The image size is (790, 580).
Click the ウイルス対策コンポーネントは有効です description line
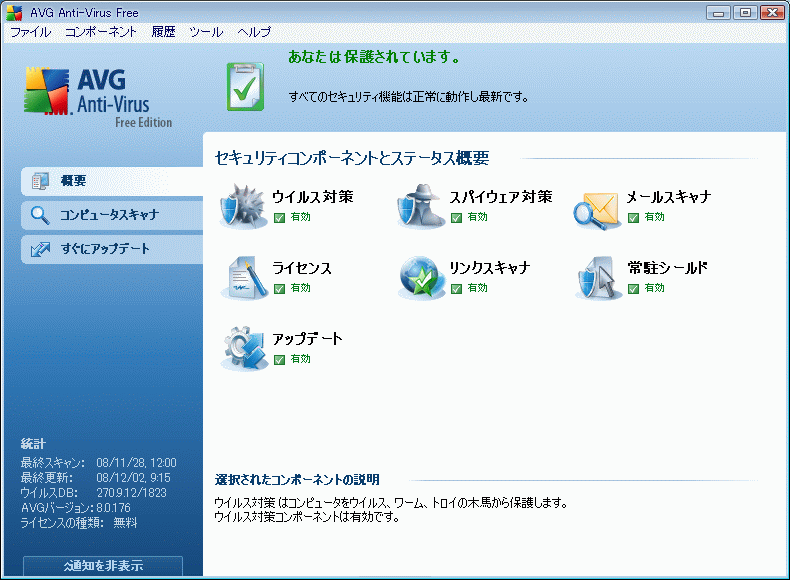pos(307,517)
